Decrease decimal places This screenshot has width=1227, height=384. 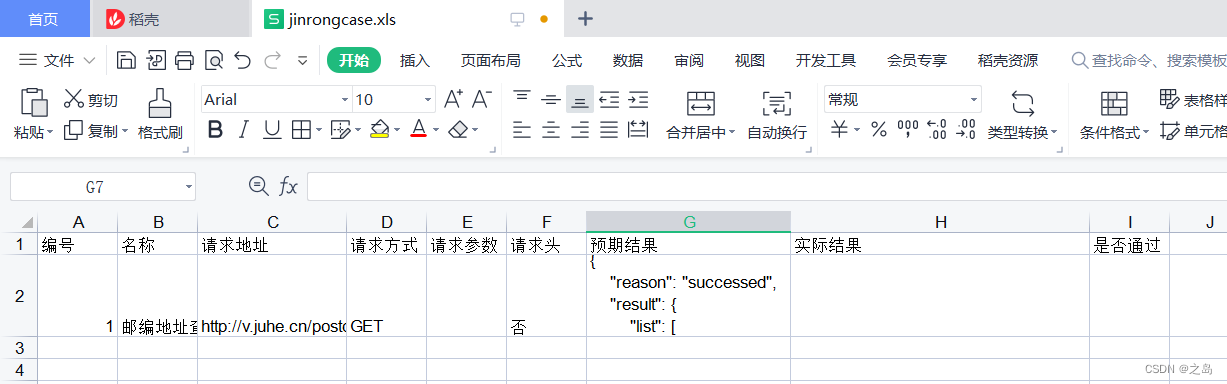pyautogui.click(x=966, y=130)
